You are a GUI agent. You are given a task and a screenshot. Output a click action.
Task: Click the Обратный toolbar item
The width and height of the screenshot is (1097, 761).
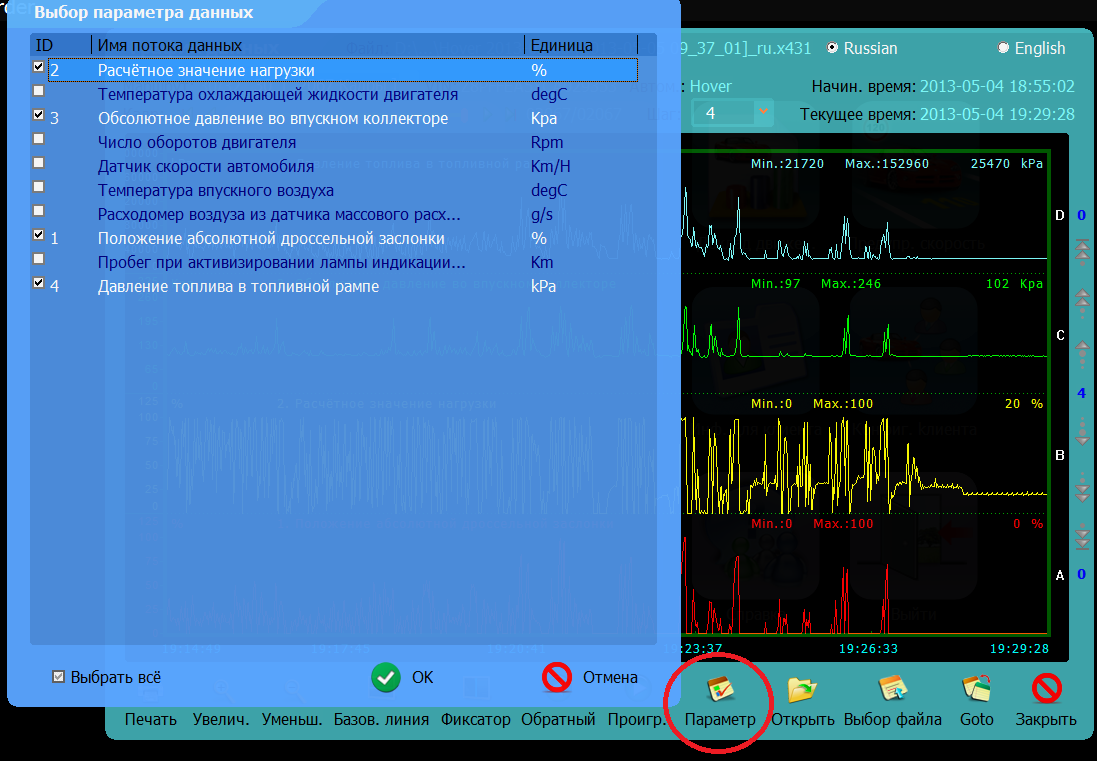pos(558,719)
